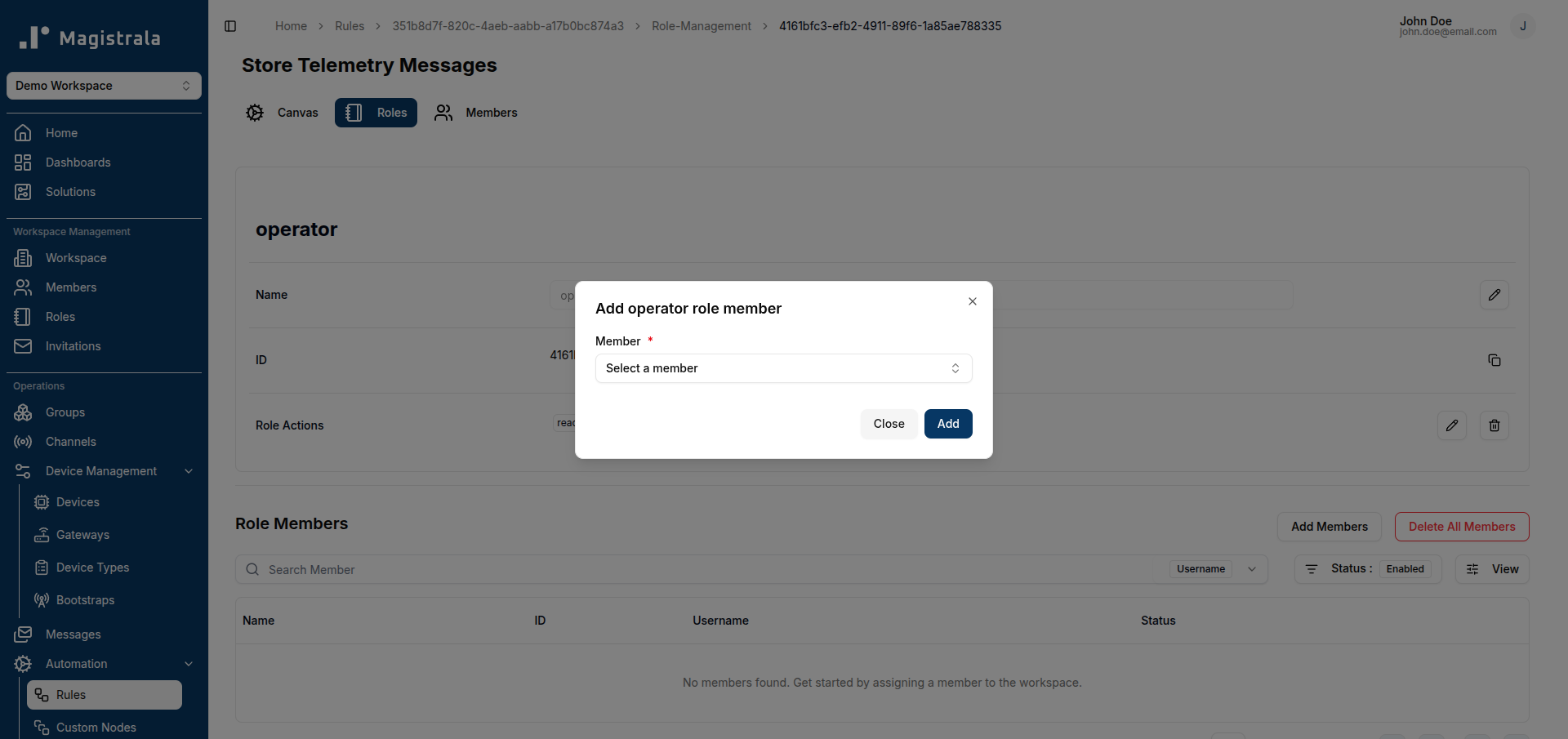Delete role actions trash icon
Image resolution: width=1568 pixels, height=739 pixels.
[1494, 425]
